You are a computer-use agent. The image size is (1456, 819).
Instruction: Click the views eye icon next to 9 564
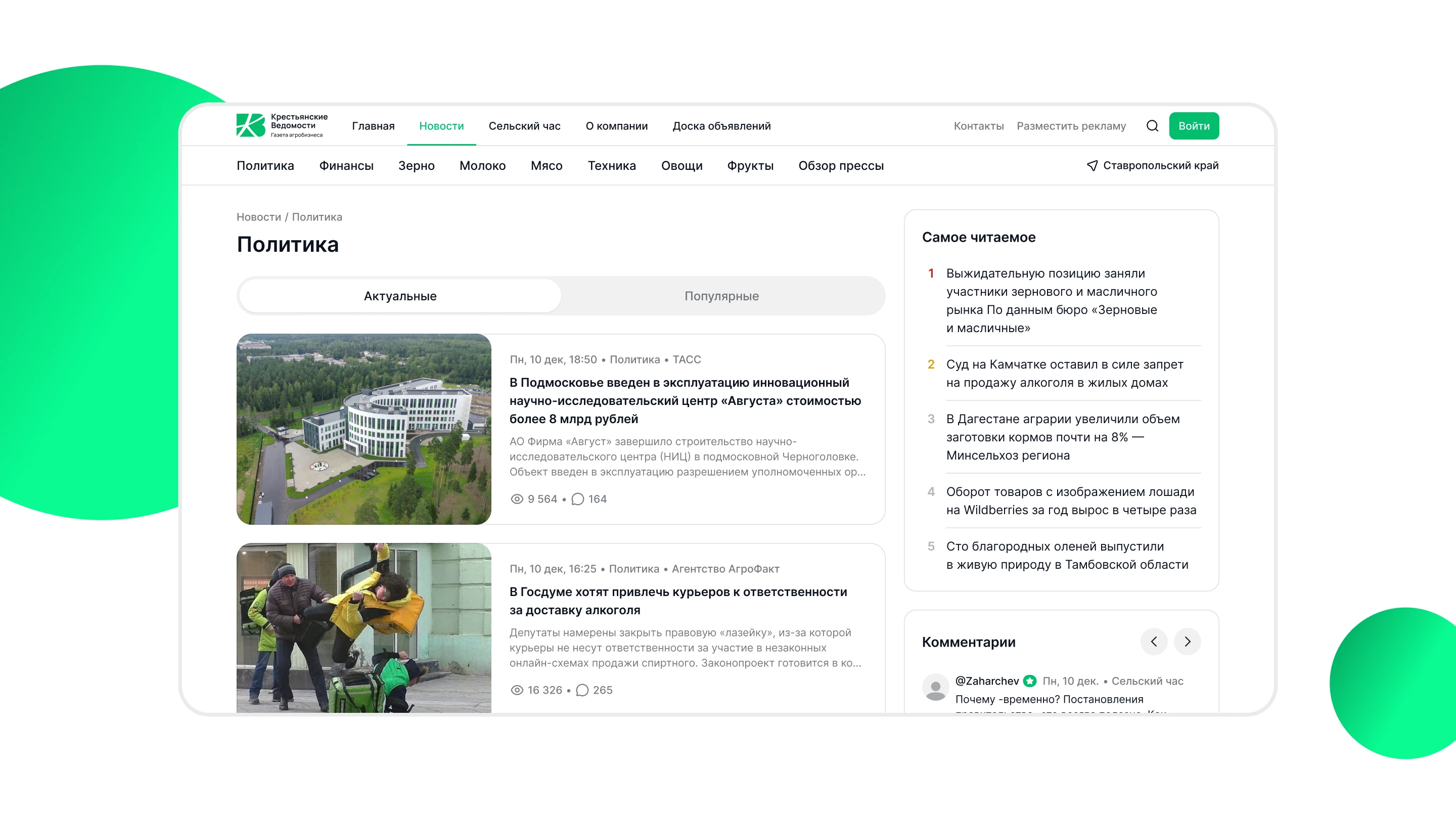click(517, 499)
